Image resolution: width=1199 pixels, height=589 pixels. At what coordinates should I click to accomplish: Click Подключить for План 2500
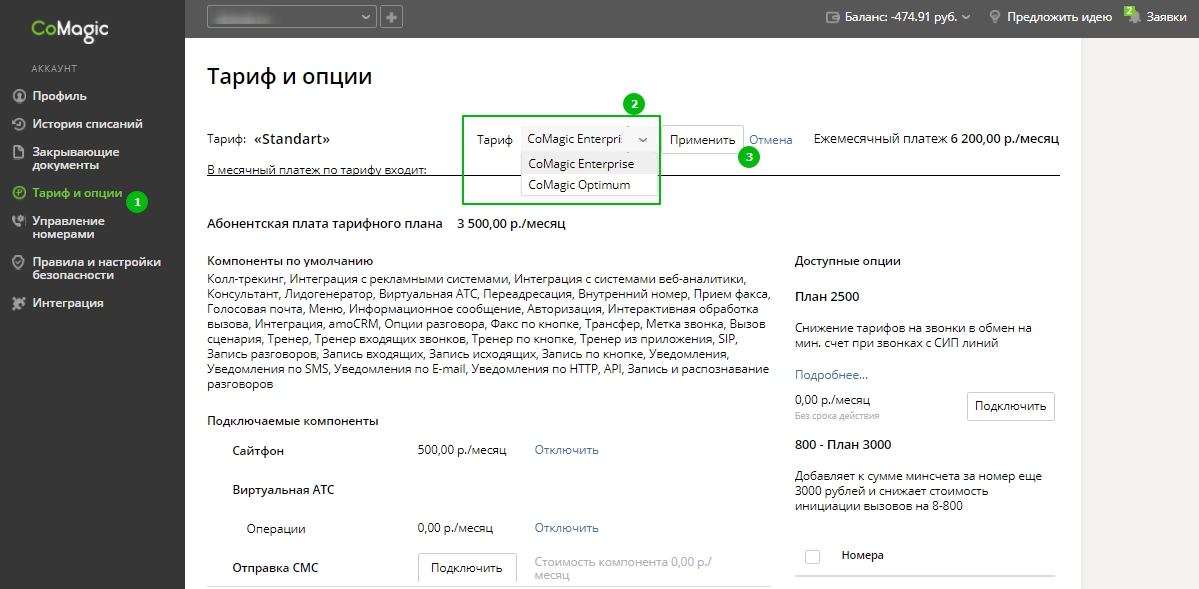pyautogui.click(x=1011, y=406)
